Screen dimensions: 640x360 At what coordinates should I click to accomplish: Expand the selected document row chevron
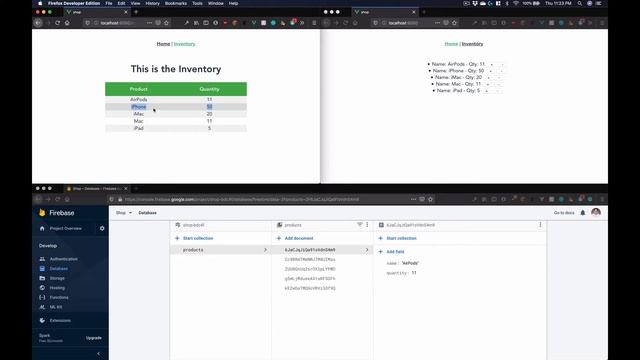(x=367, y=249)
